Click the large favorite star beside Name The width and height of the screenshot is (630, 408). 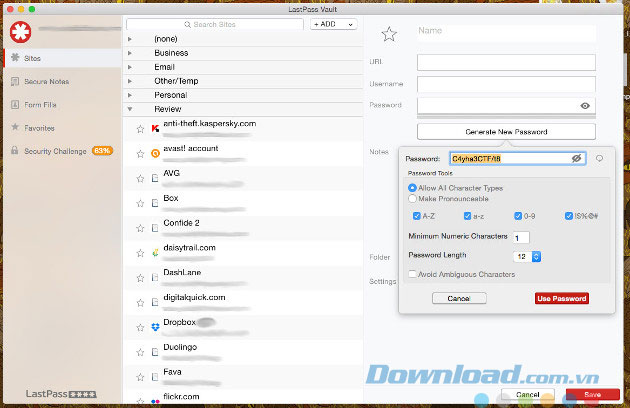pos(389,34)
